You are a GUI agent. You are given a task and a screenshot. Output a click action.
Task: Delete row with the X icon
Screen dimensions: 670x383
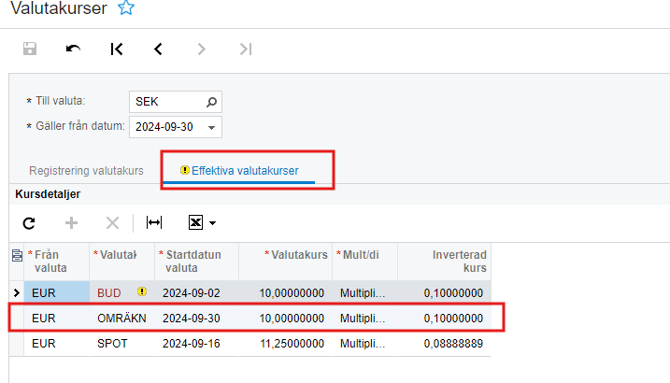112,223
